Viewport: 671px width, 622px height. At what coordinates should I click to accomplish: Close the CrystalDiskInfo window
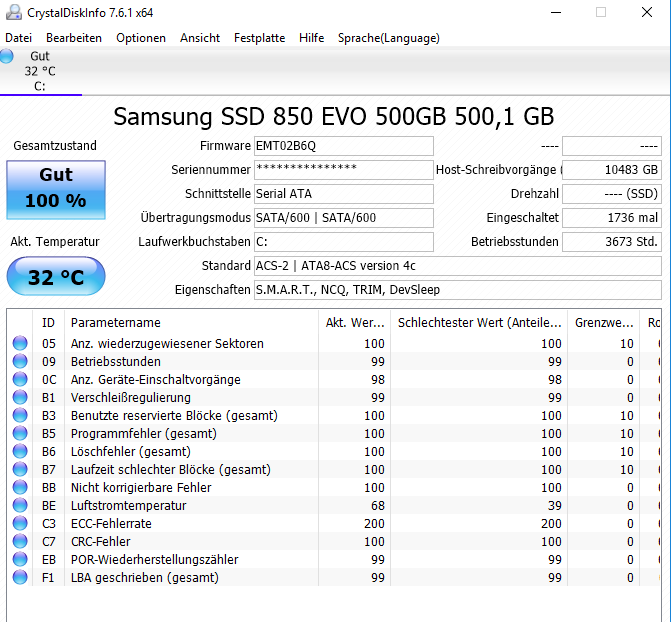tap(647, 12)
